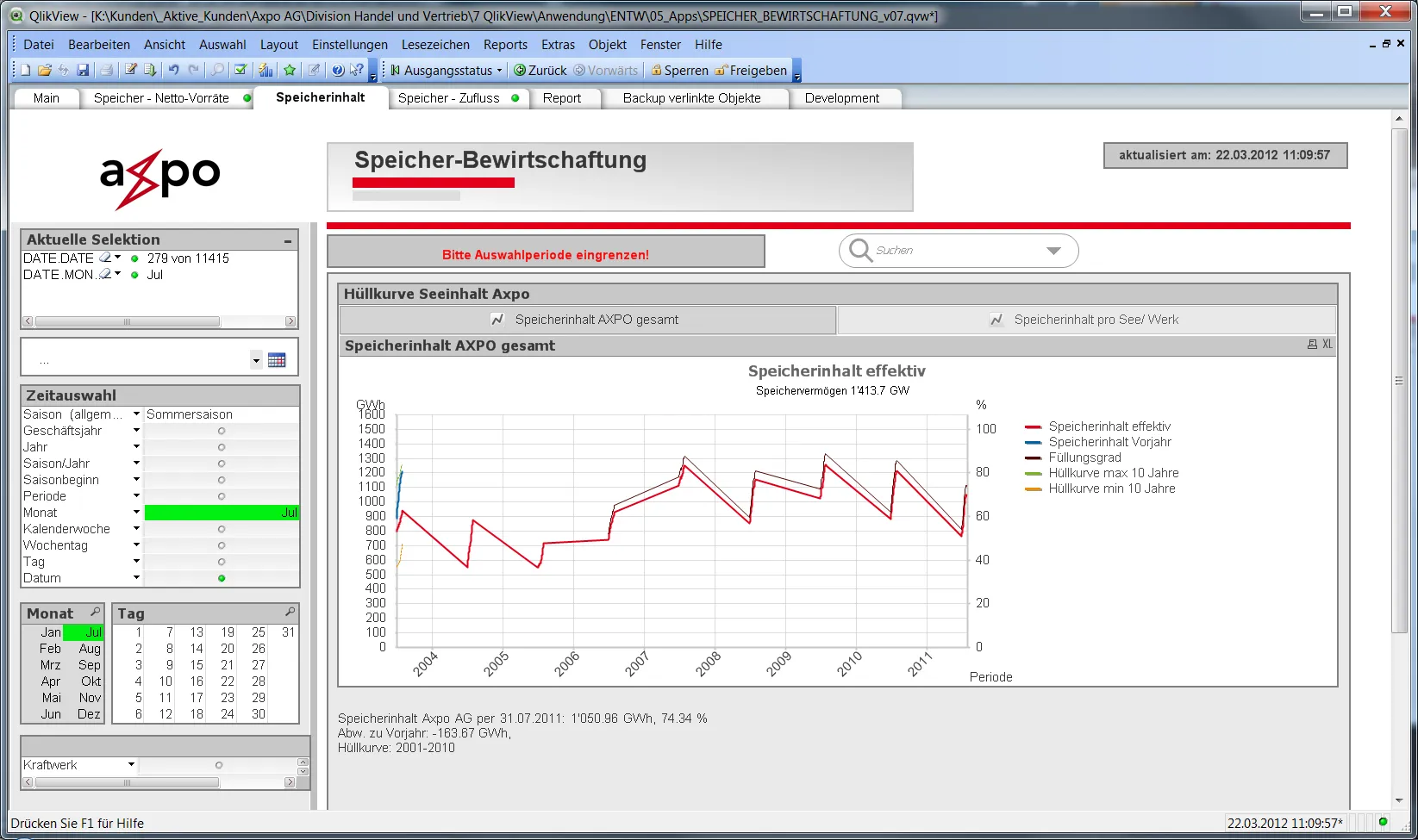Search in the Monat list box

tap(96, 612)
